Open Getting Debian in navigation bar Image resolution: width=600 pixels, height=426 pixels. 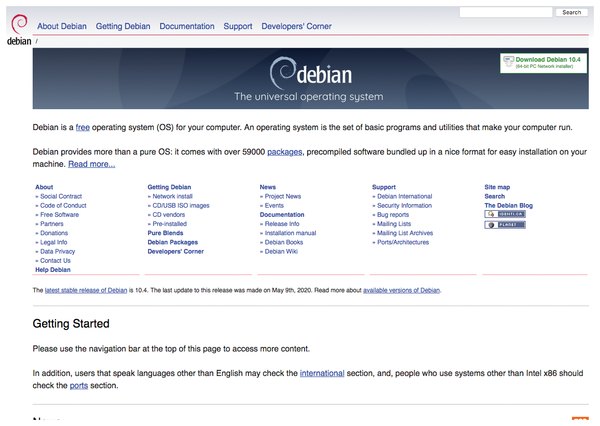pyautogui.click(x=123, y=26)
